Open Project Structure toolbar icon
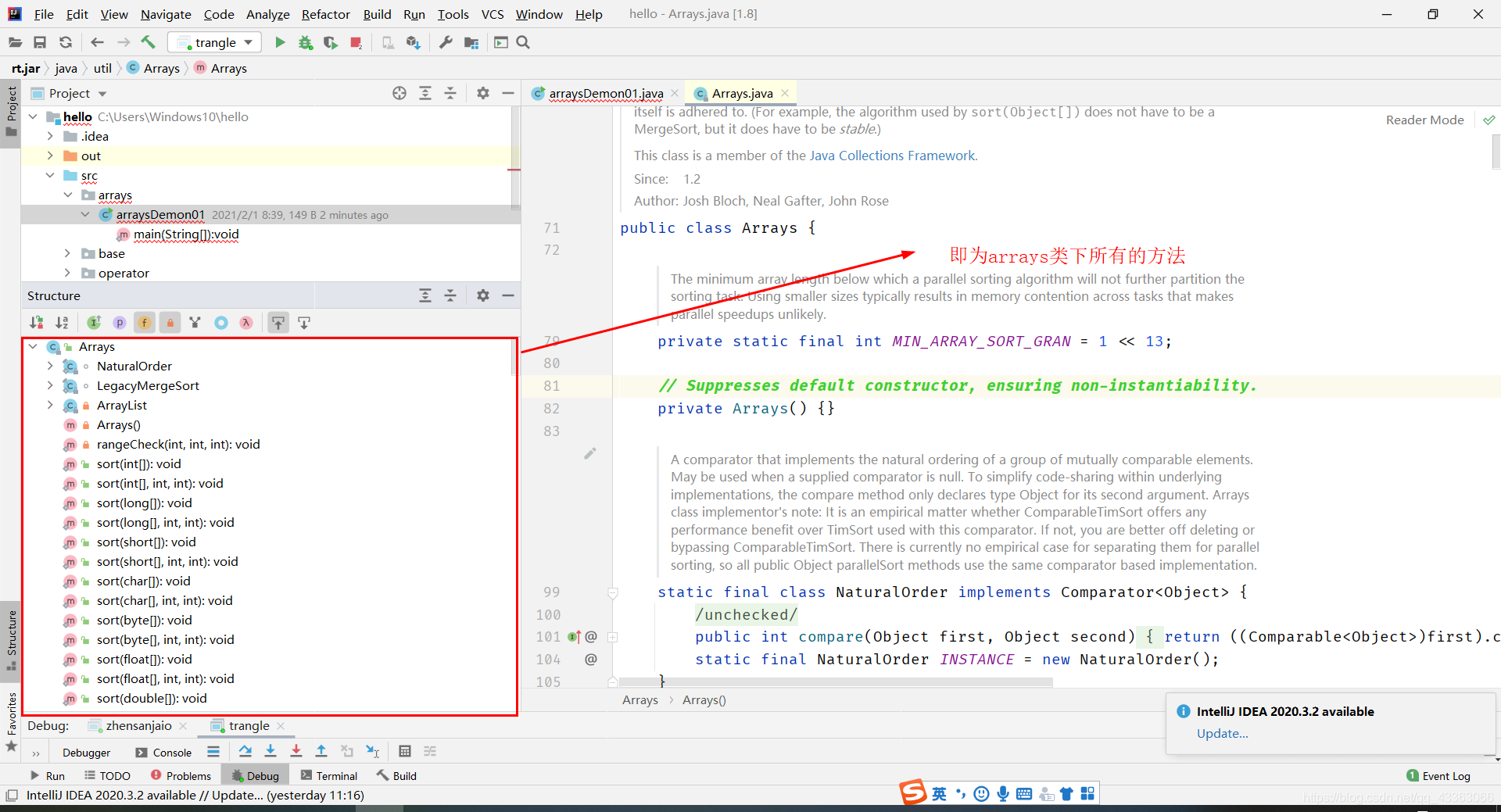 pos(471,42)
